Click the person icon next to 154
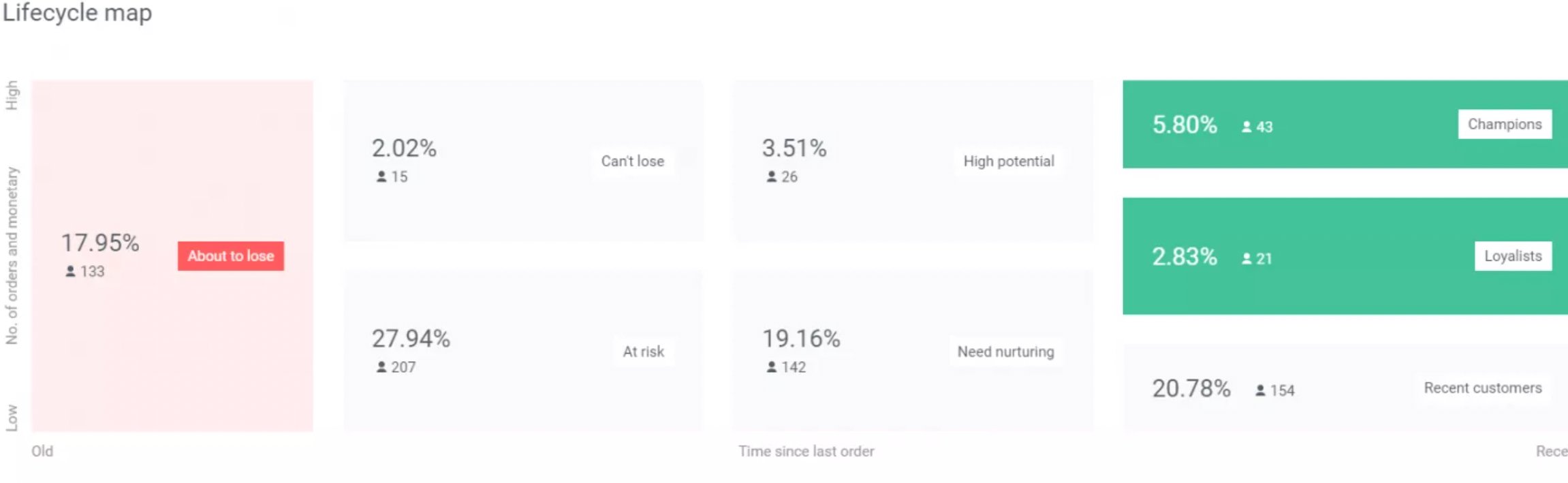Screen dimensions: 1568x483 [x=1260, y=390]
